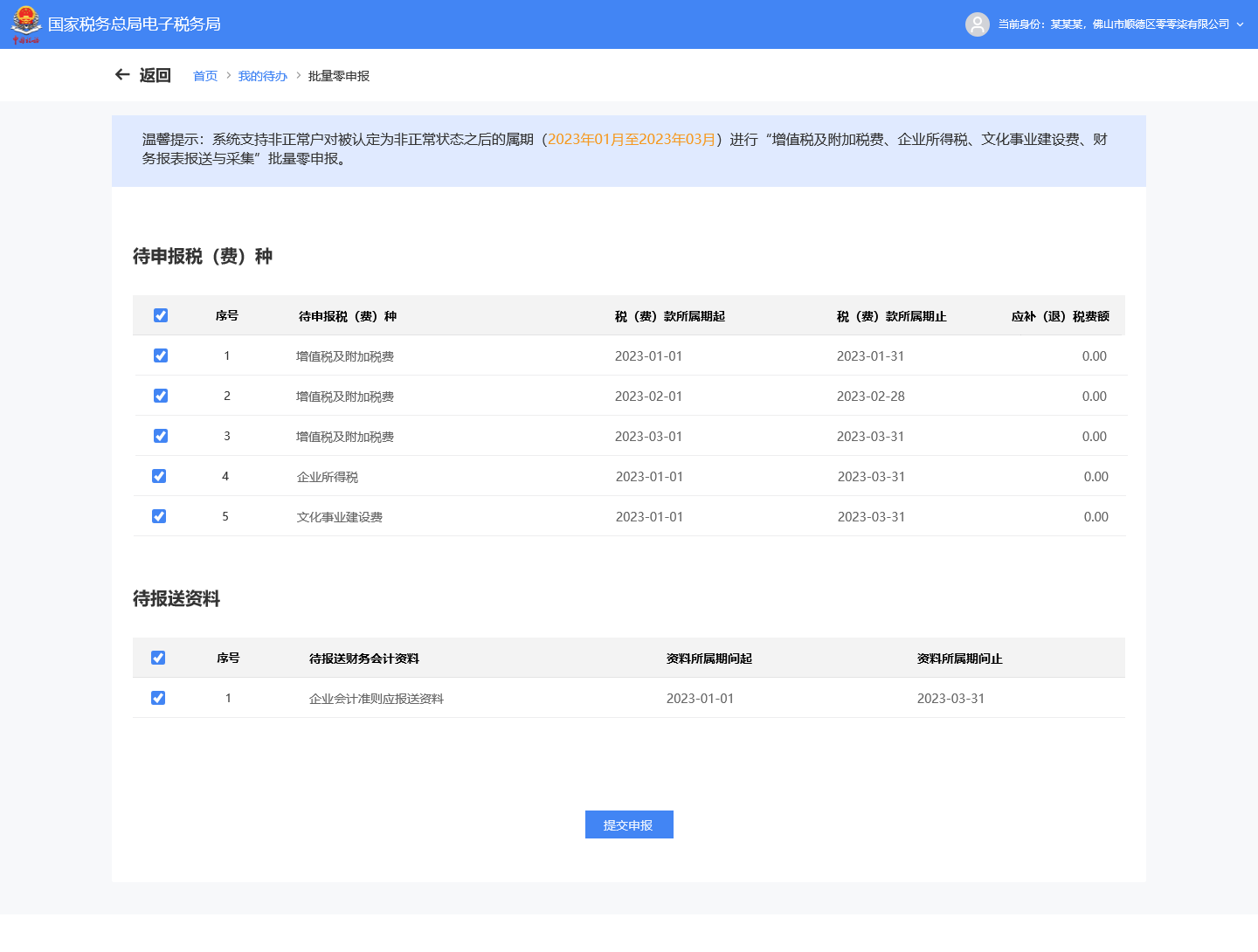Click the 应补（退）税费额 column header
The image size is (1258, 952).
(x=1061, y=316)
